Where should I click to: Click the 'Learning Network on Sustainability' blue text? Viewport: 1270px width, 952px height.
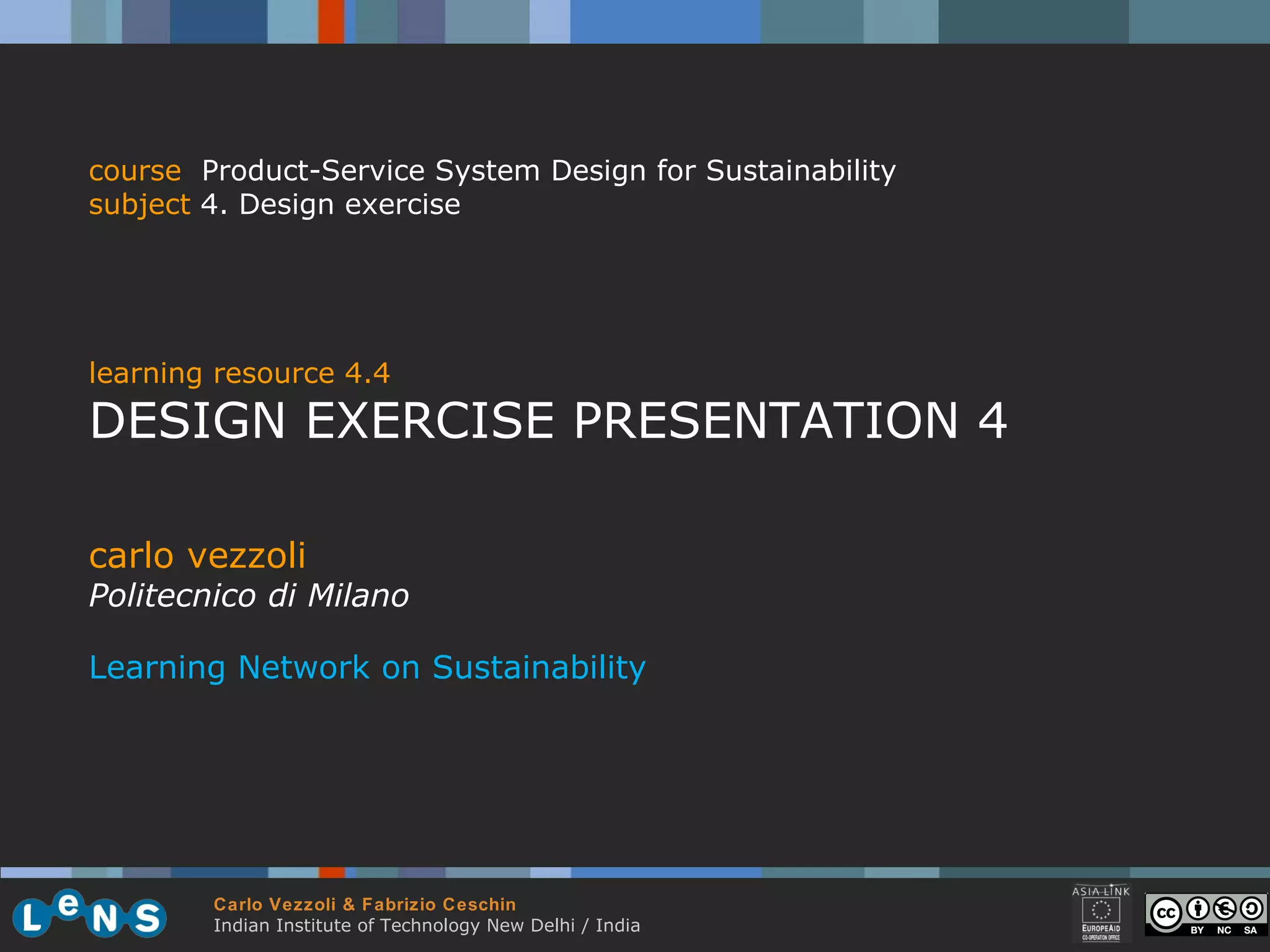click(367, 668)
